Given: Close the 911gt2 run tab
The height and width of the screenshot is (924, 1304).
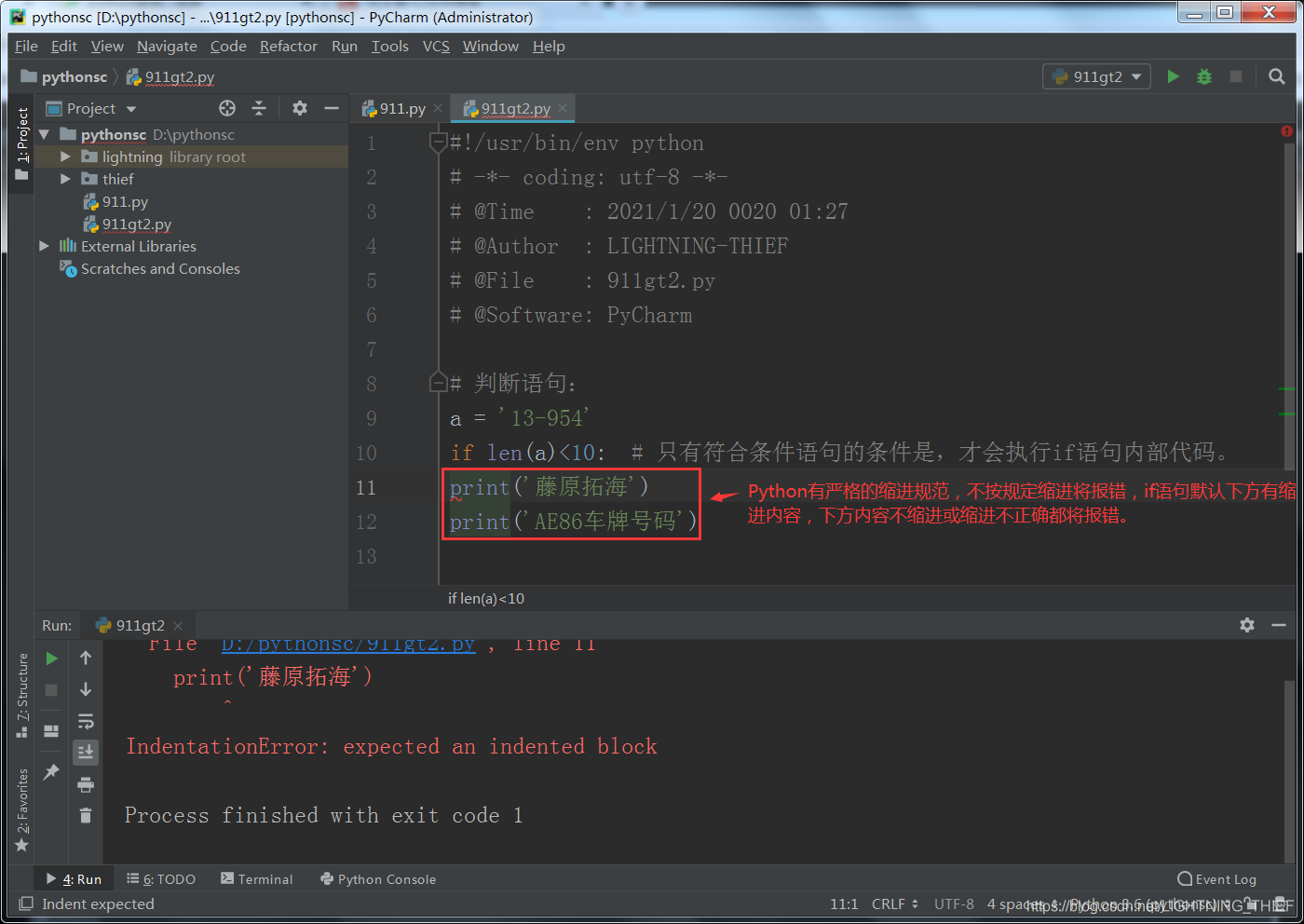Looking at the screenshot, I should click(x=178, y=625).
